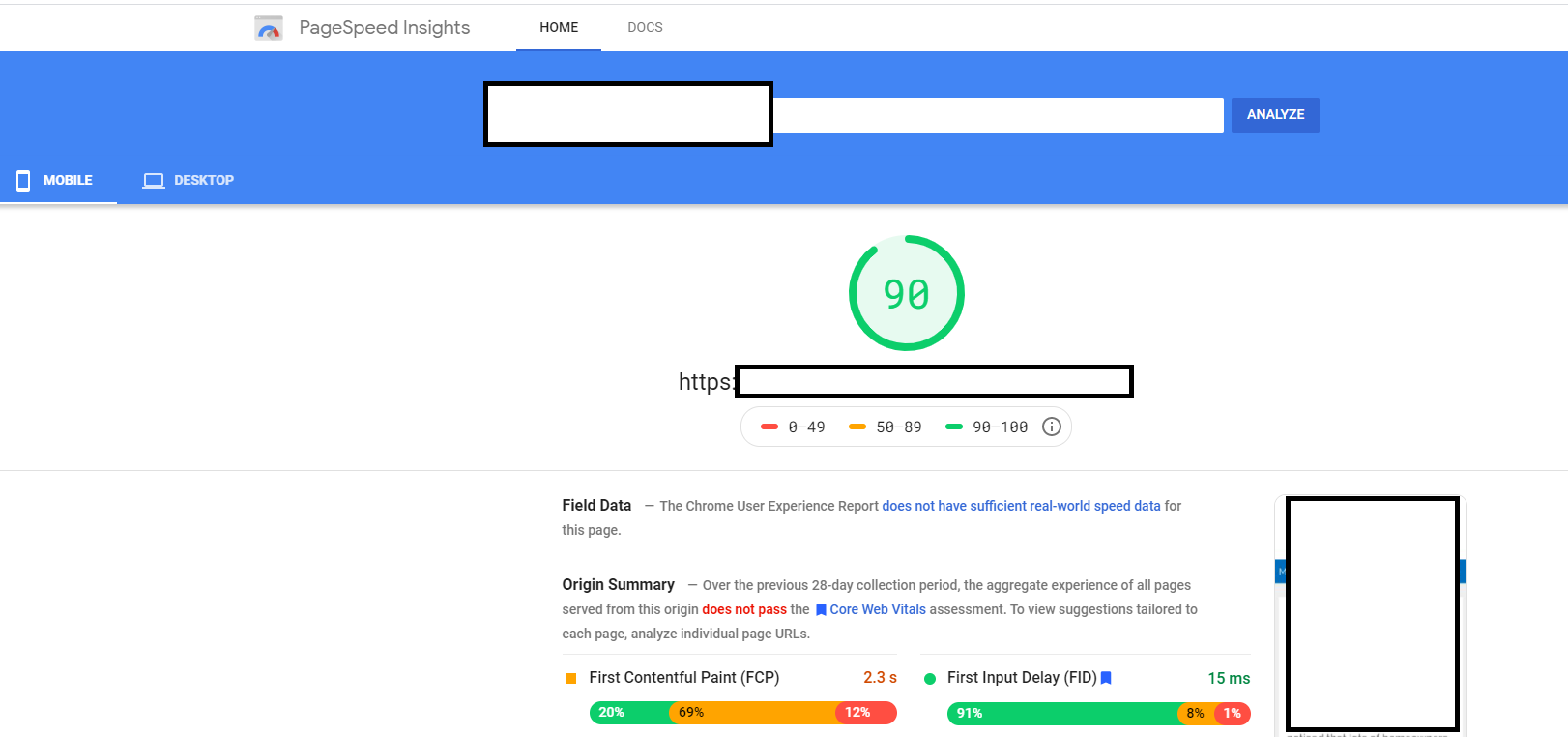Click the green 90–100 legend marker
This screenshot has height=737, width=1568.
(954, 427)
